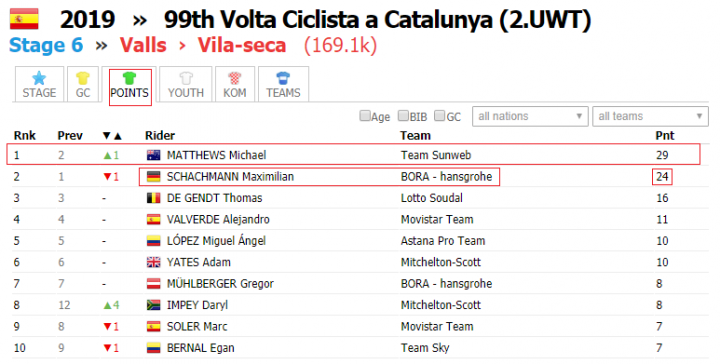The height and width of the screenshot is (364, 720).
Task: Click South African flag beside IMPEY Daryl
Action: pyautogui.click(x=153, y=305)
